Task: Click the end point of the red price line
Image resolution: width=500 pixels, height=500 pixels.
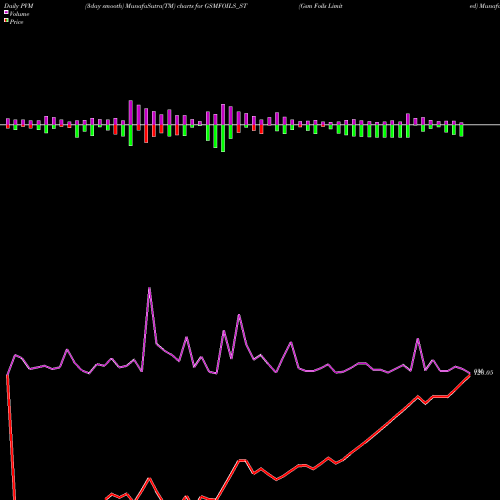Action: click(470, 375)
